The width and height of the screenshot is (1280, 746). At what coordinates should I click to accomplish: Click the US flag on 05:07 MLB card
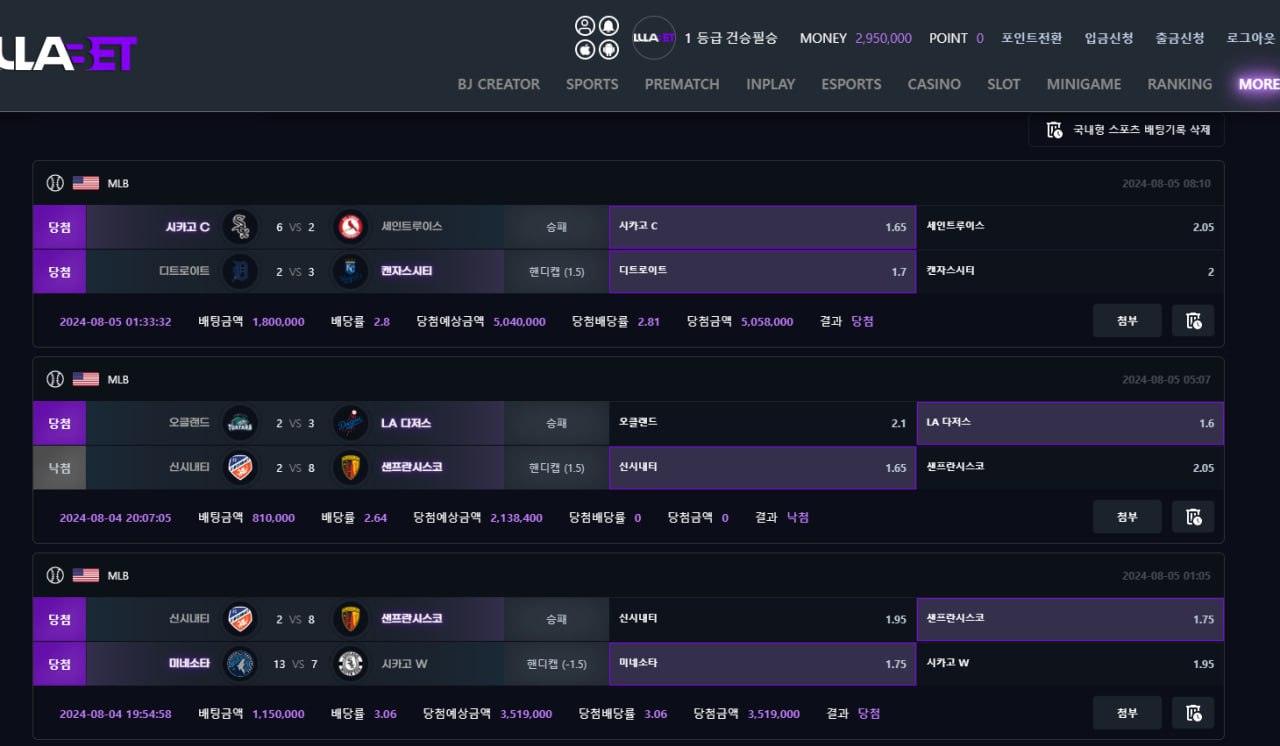point(86,379)
